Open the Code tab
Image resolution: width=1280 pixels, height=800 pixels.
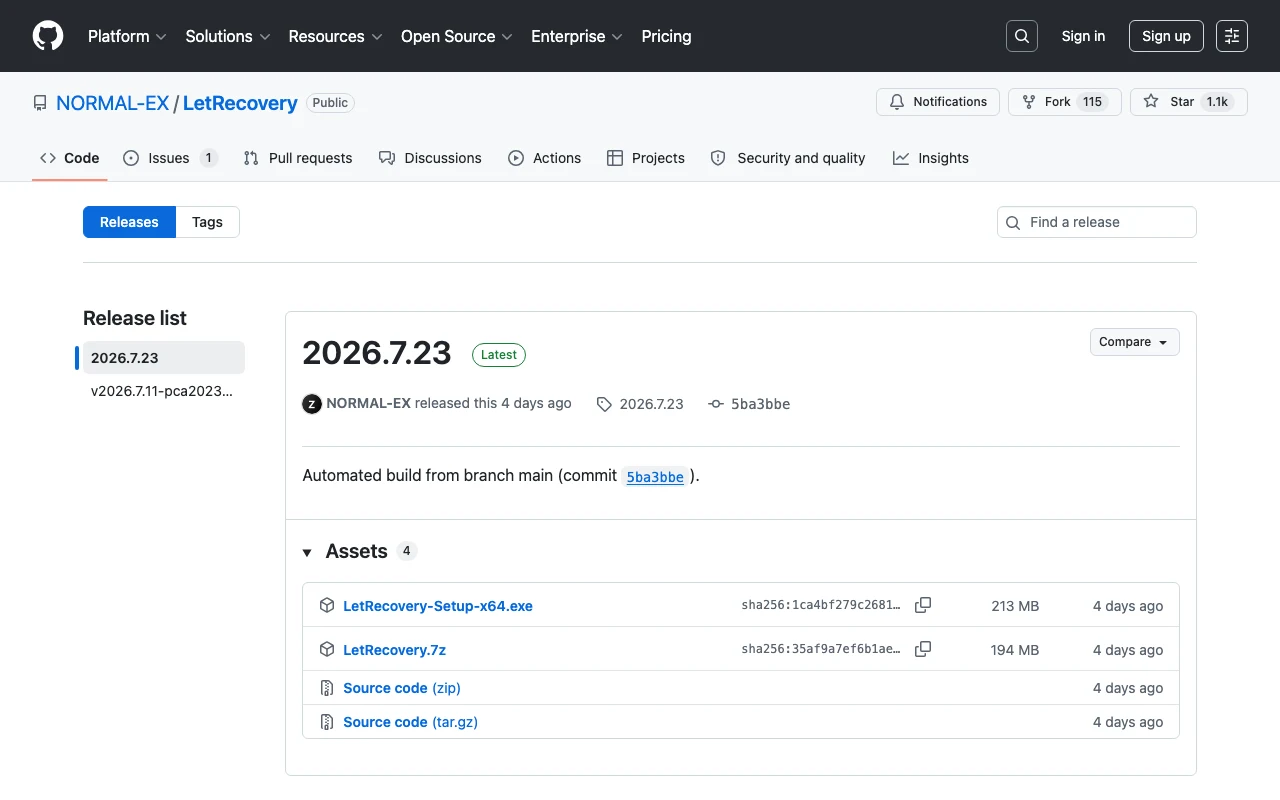point(69,158)
